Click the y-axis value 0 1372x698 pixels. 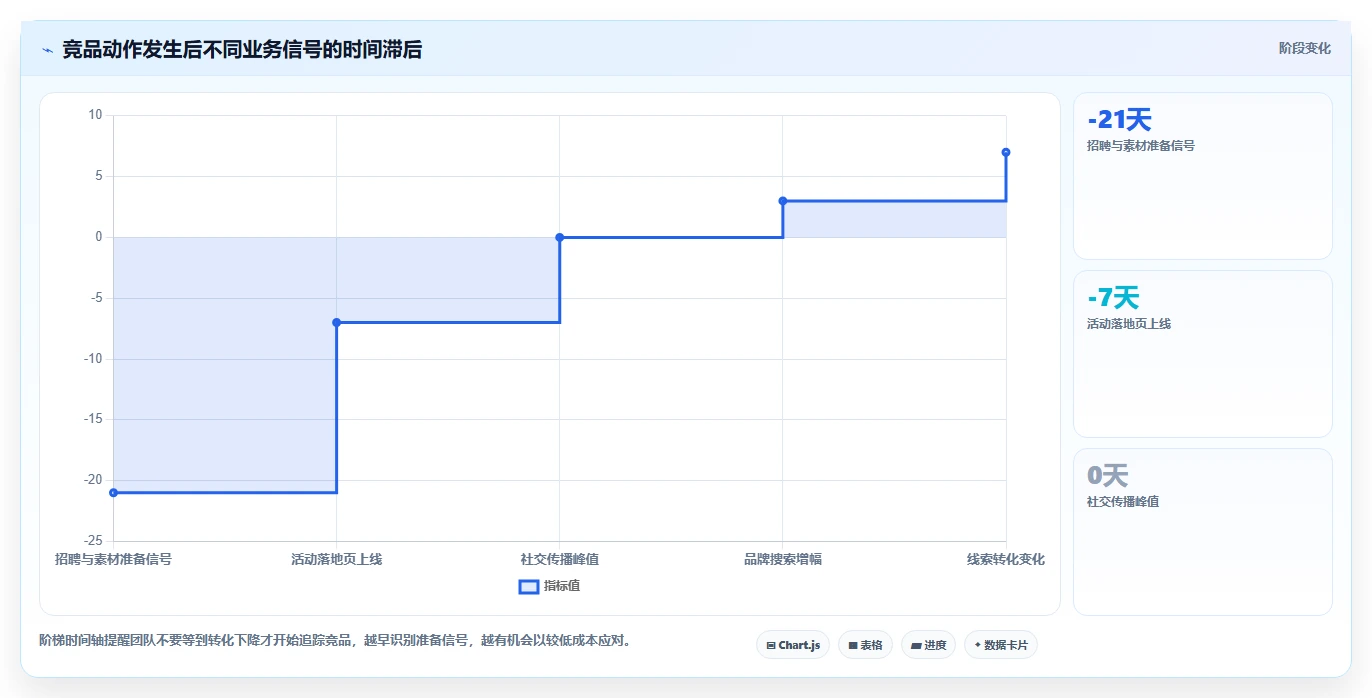click(99, 237)
